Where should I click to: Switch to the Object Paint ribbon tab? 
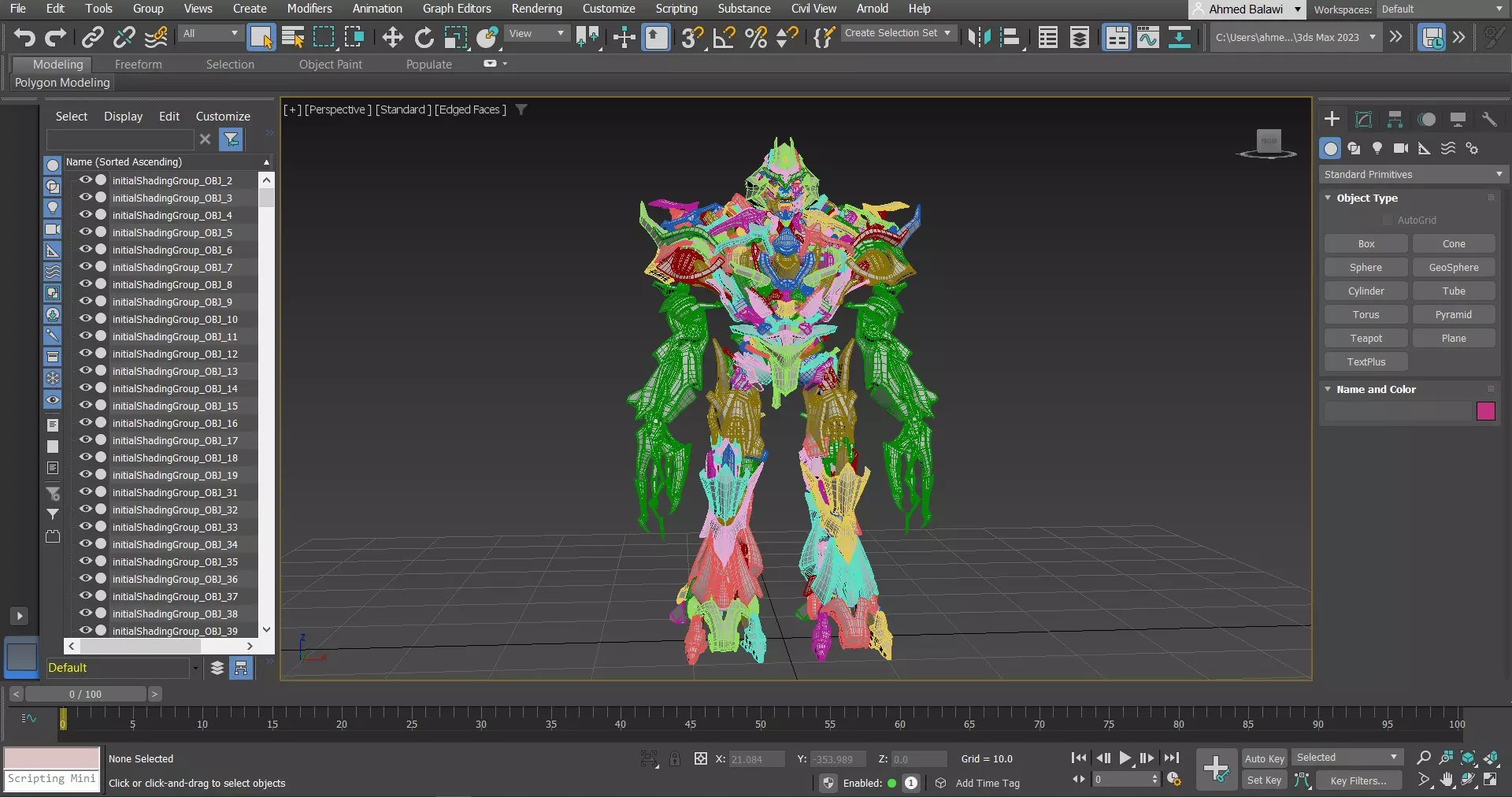[331, 65]
